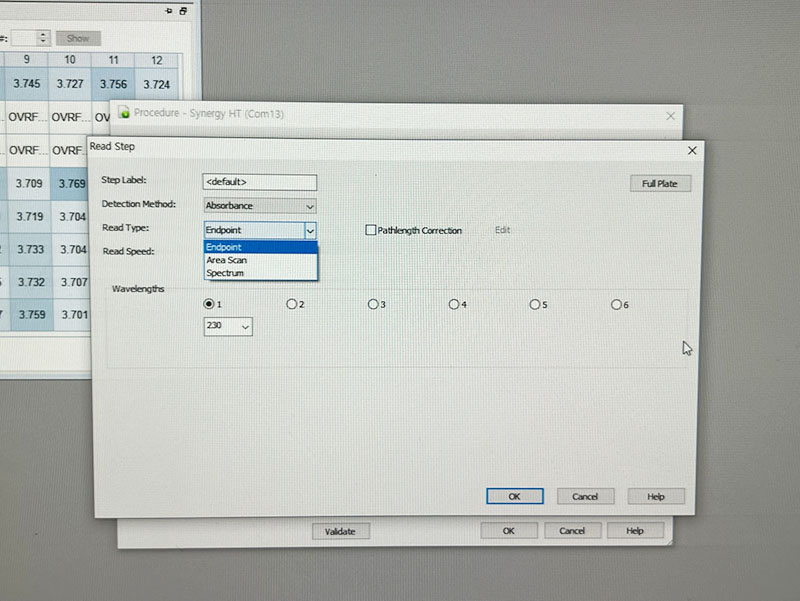Viewport: 800px width, 601px height.
Task: Click the Procedure window title bar icon
Action: 124,113
